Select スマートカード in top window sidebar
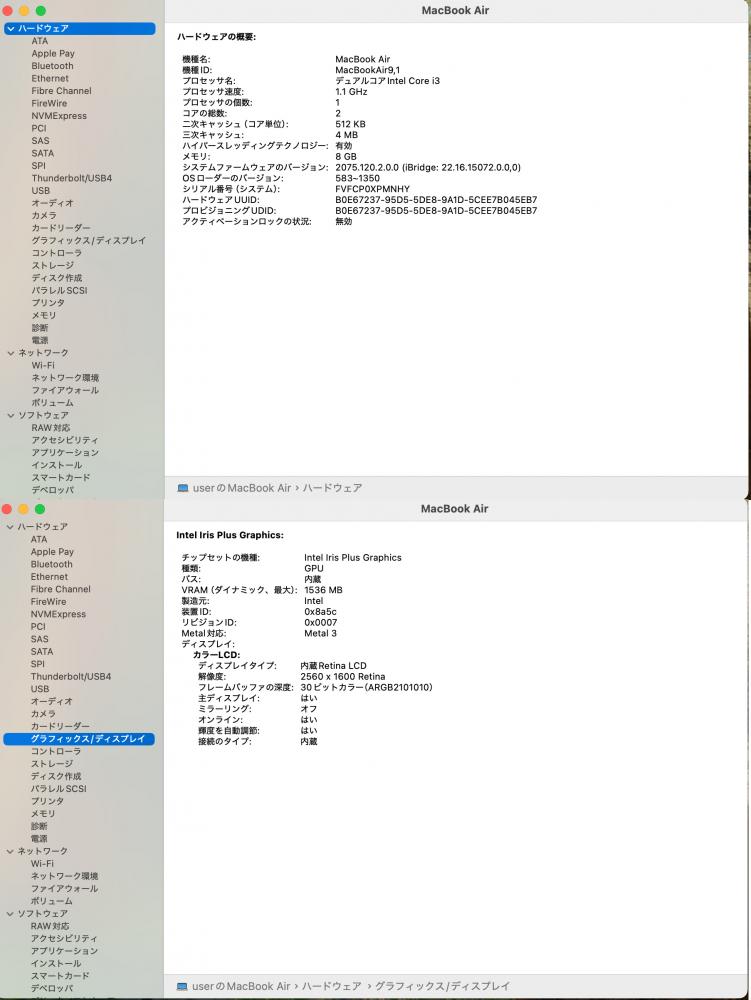Viewport: 751px width, 1000px height. coord(61,478)
